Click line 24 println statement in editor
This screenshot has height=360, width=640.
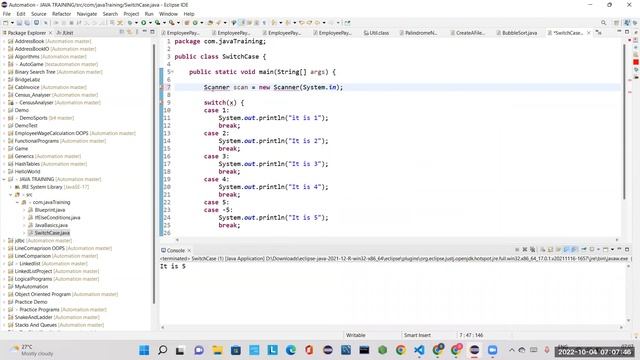pyautogui.click(x=273, y=218)
